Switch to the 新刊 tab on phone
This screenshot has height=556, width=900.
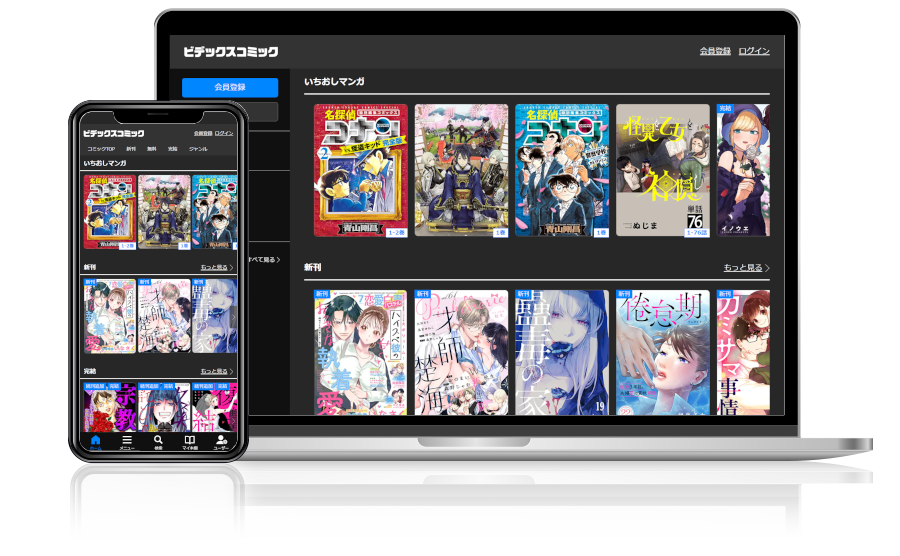click(131, 149)
